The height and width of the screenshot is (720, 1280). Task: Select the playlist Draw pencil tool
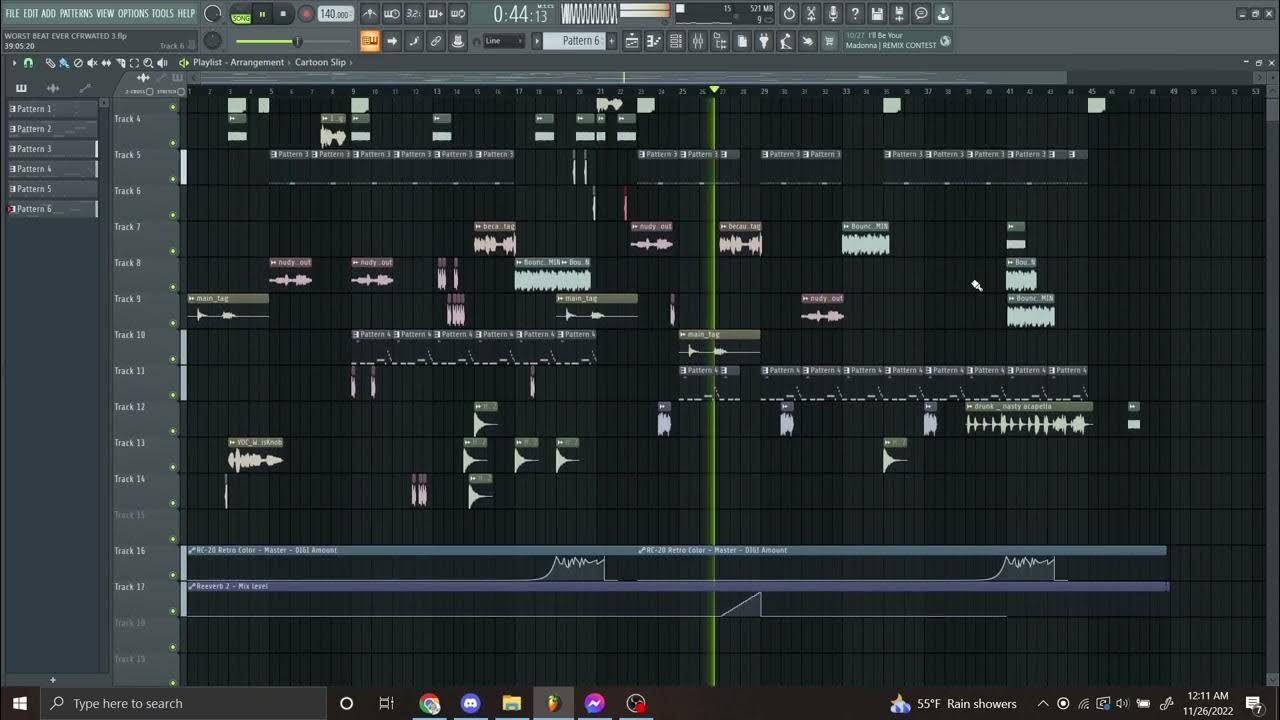tap(50, 63)
